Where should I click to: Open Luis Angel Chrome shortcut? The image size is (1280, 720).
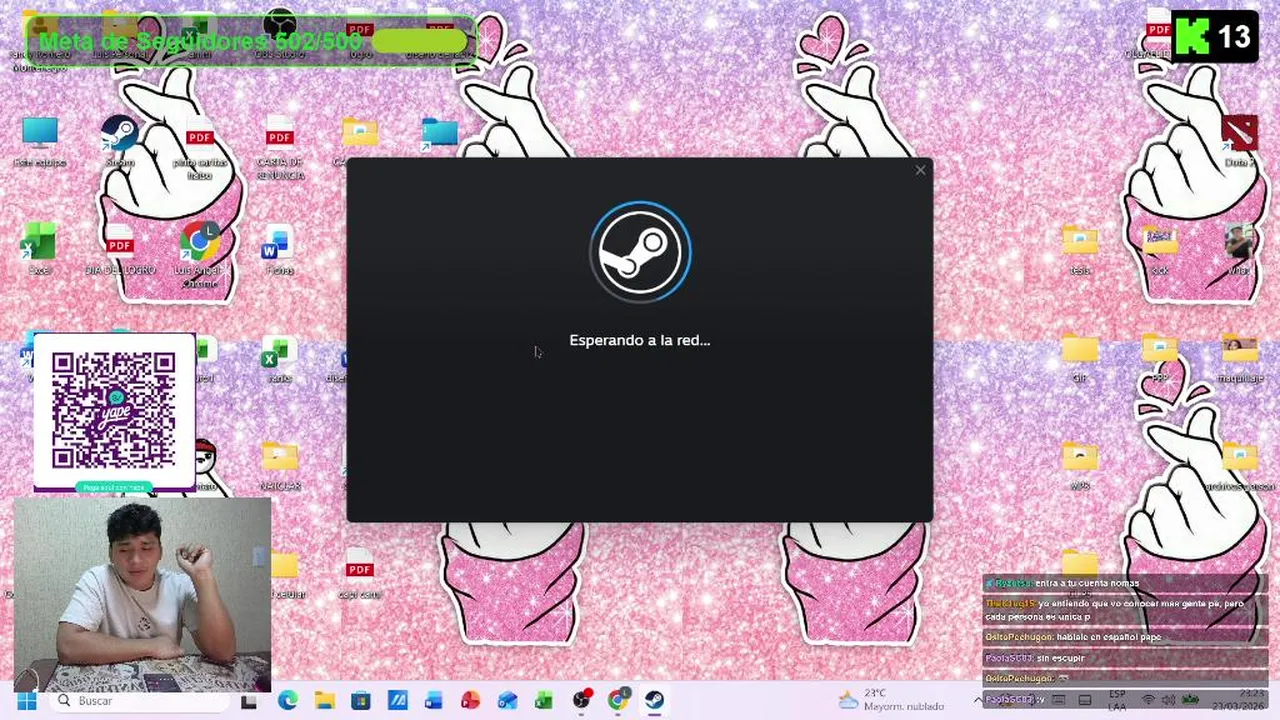coord(200,255)
